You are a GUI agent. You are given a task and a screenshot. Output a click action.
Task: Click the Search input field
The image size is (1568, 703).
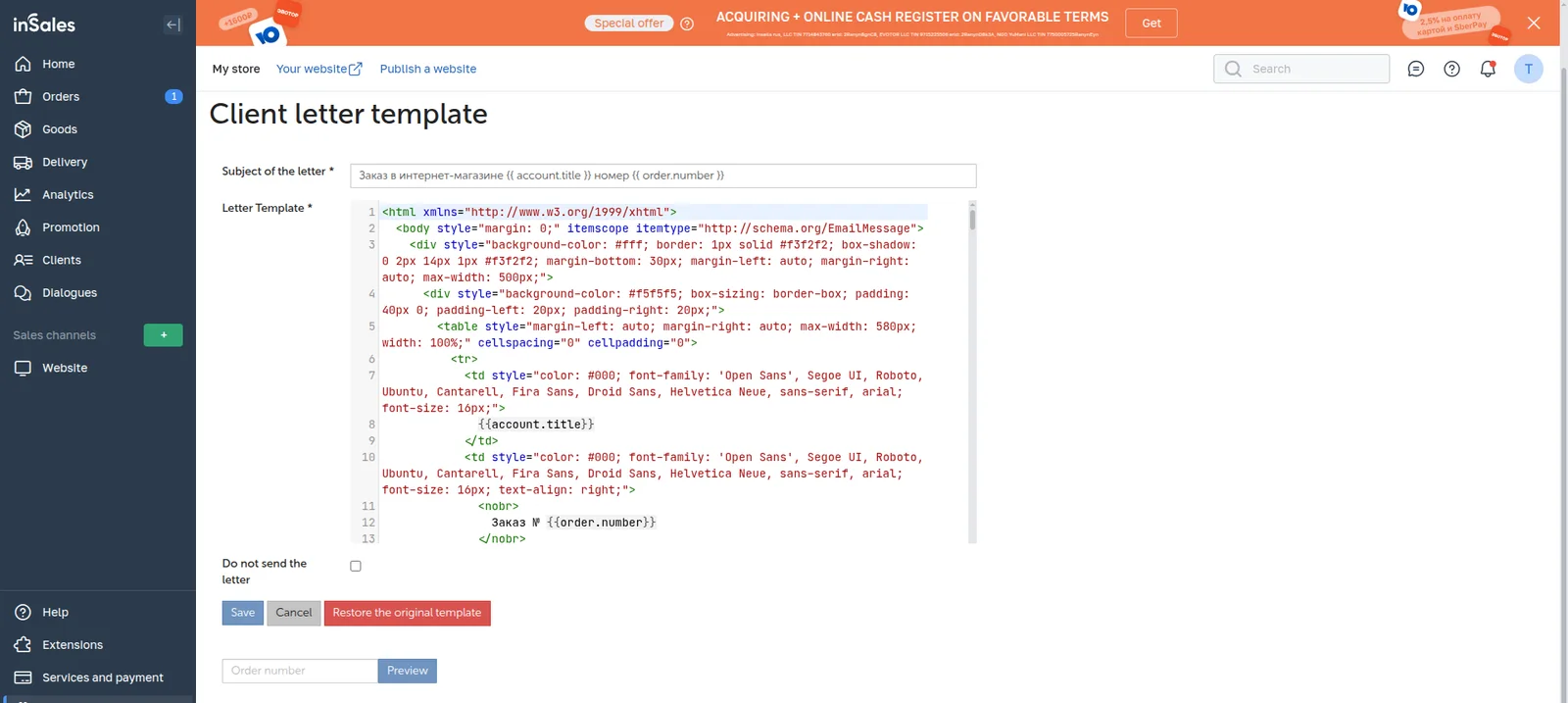tap(1301, 69)
